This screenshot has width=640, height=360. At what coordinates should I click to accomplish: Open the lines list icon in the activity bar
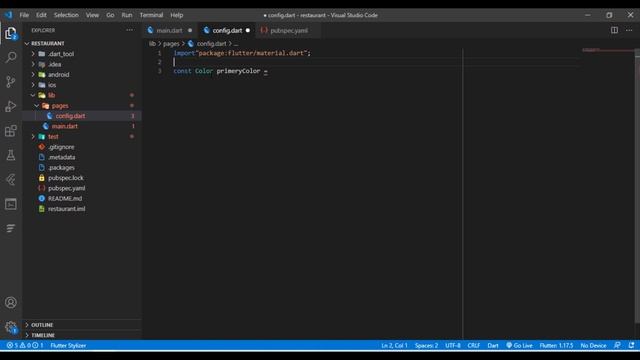click(11, 228)
